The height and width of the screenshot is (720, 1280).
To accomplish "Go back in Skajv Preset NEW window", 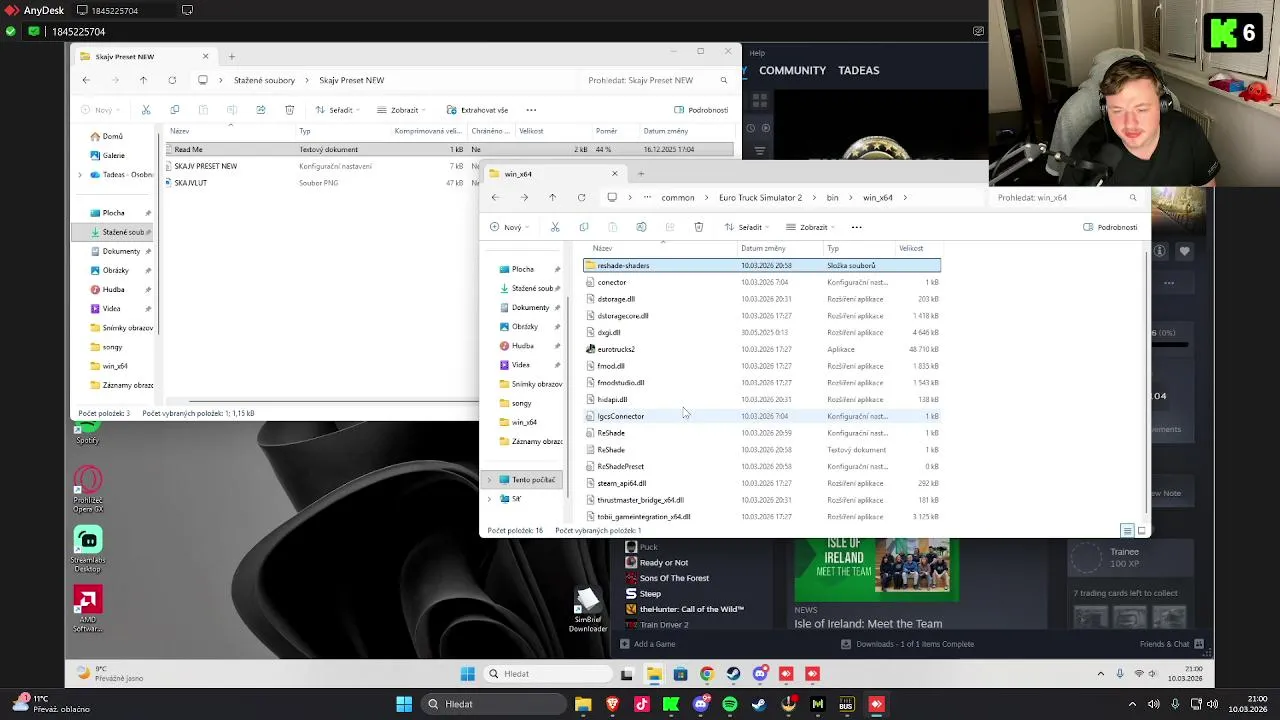I will coord(86,80).
